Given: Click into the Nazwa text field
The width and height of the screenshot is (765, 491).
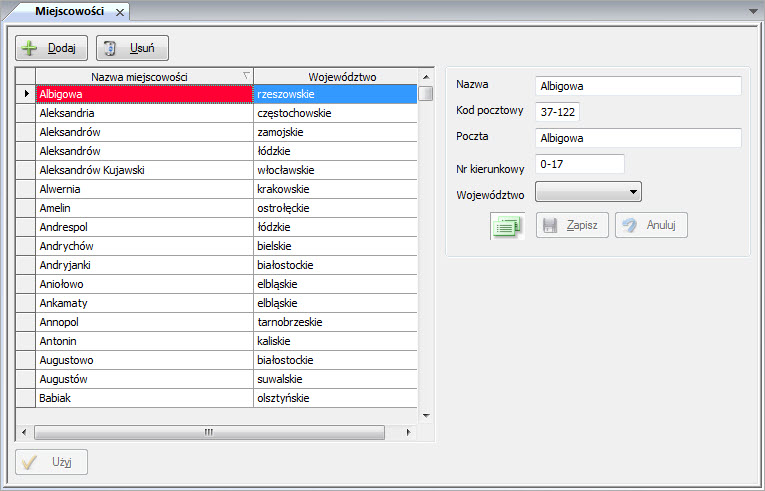Looking at the screenshot, I should point(638,86).
